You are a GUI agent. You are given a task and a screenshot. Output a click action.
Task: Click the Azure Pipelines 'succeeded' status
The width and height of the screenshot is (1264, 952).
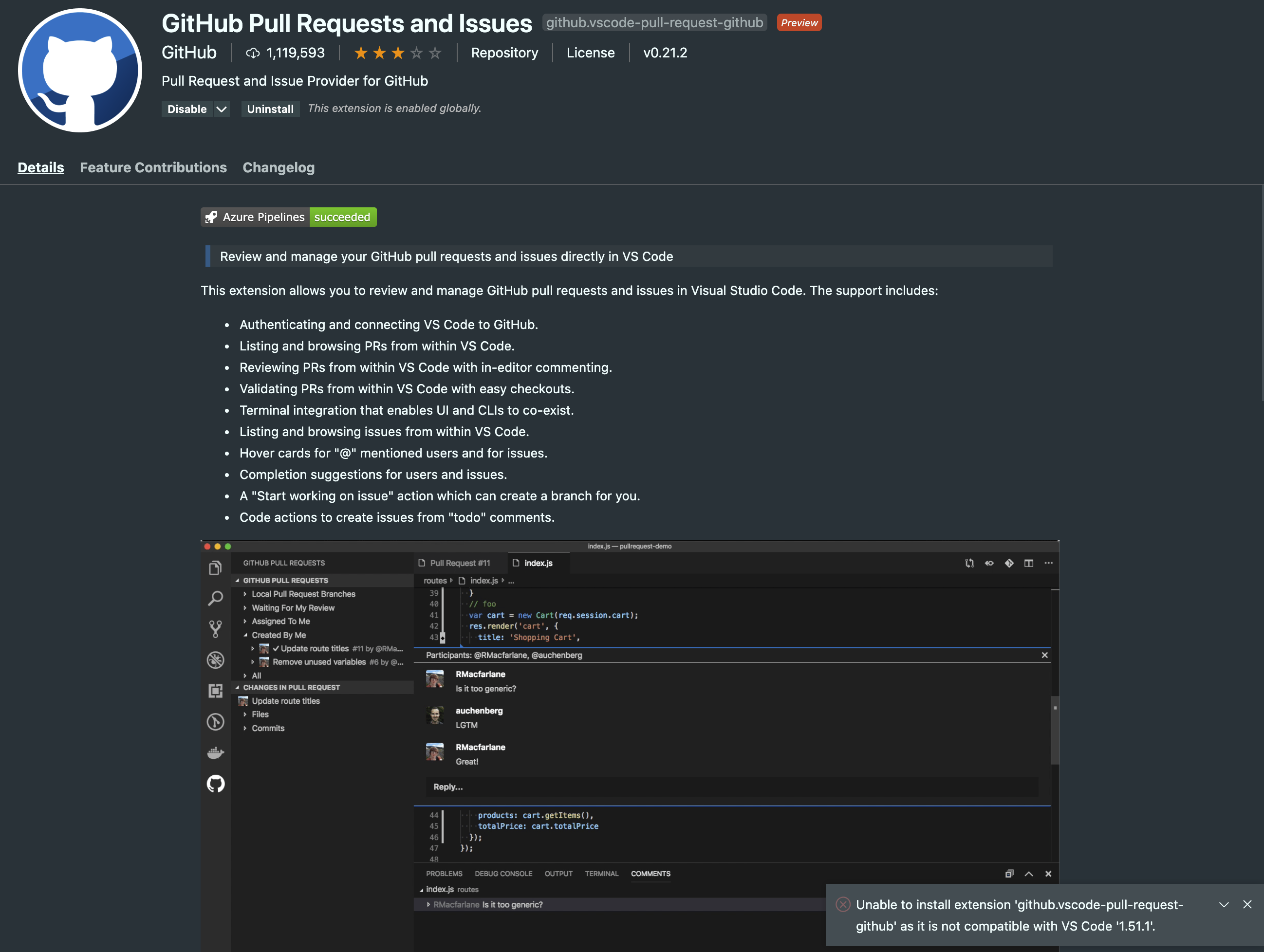coord(343,217)
